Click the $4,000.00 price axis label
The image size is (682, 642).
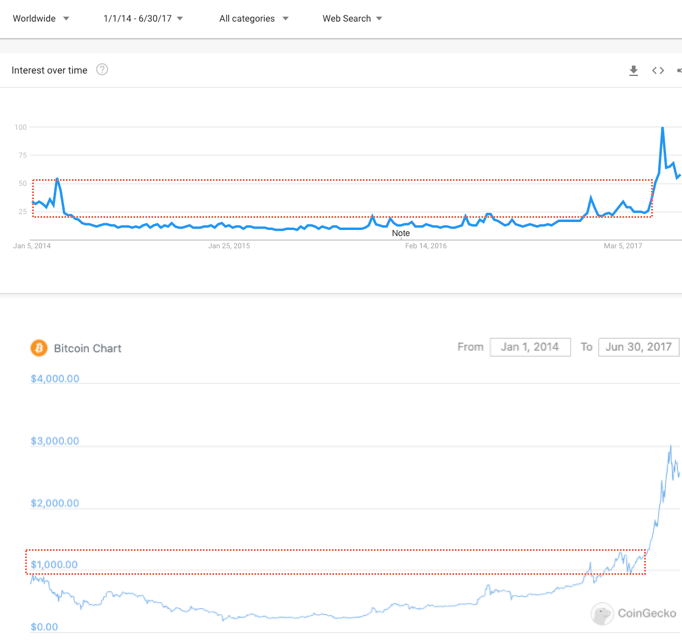click(x=55, y=378)
